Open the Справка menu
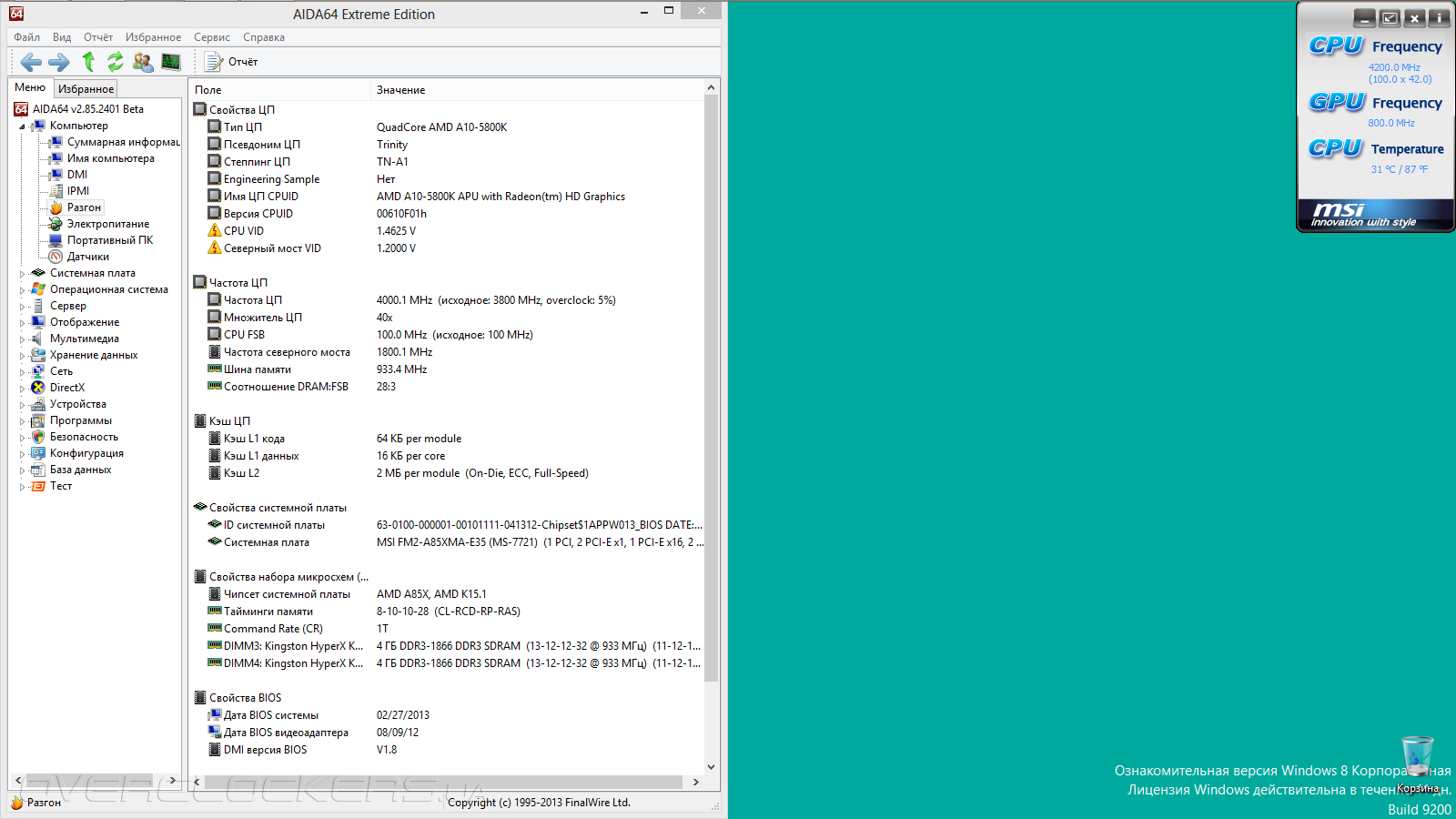The height and width of the screenshot is (819, 1456). [x=264, y=37]
